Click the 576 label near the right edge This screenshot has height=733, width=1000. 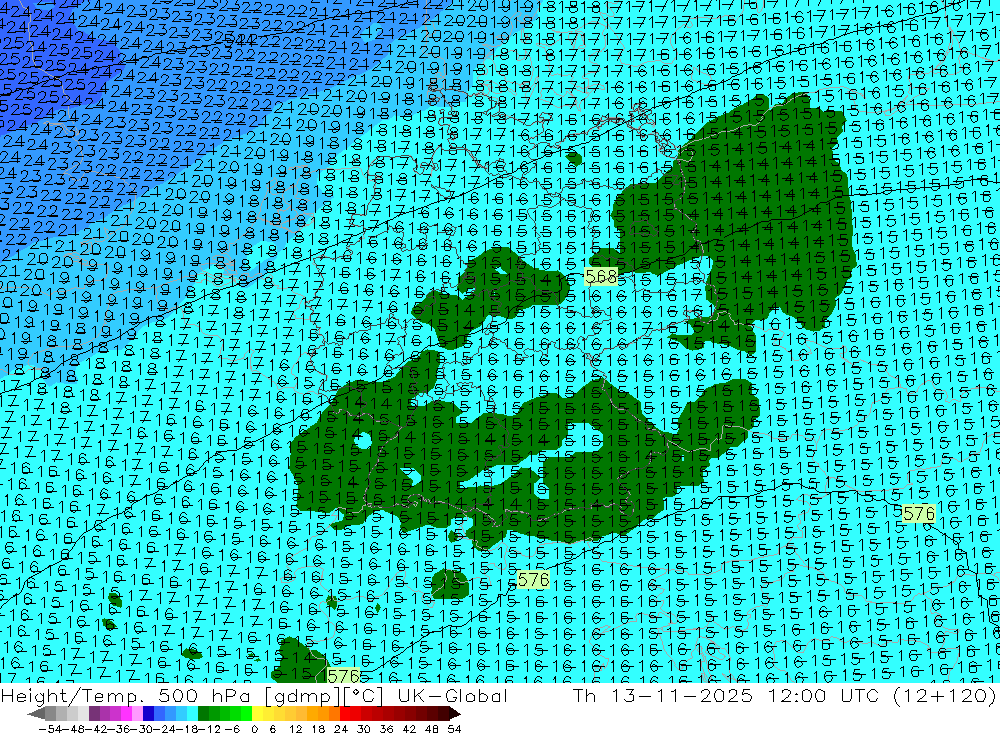918,514
